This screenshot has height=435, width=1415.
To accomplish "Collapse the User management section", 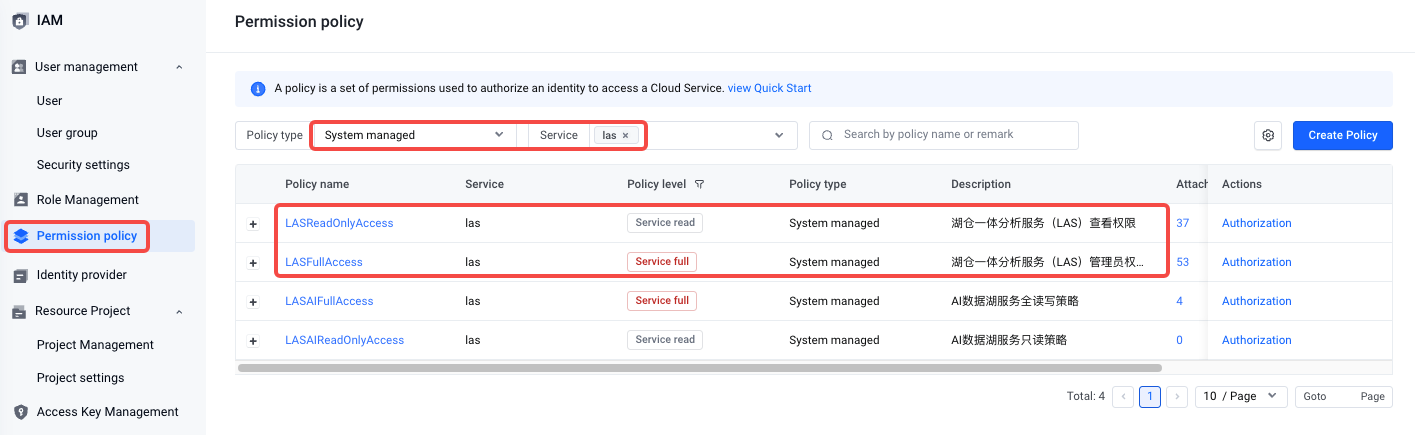I will coord(179,67).
